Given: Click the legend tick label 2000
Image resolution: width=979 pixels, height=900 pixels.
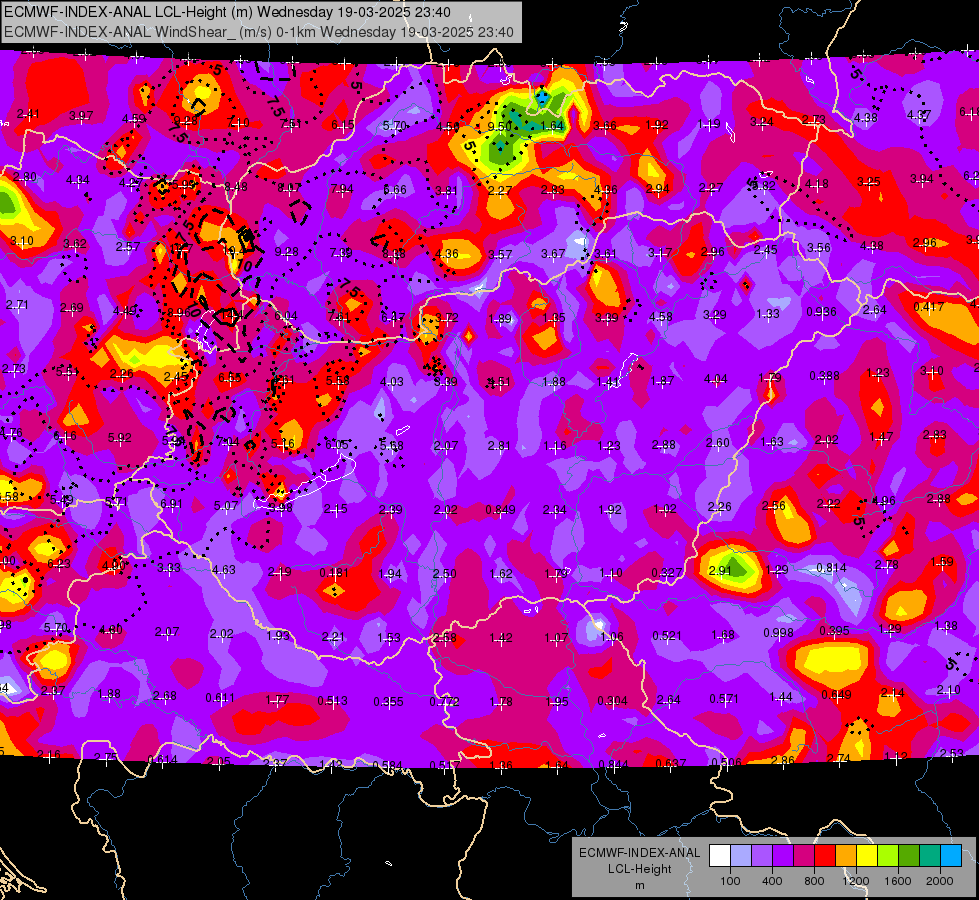Looking at the screenshot, I should click(x=940, y=881).
